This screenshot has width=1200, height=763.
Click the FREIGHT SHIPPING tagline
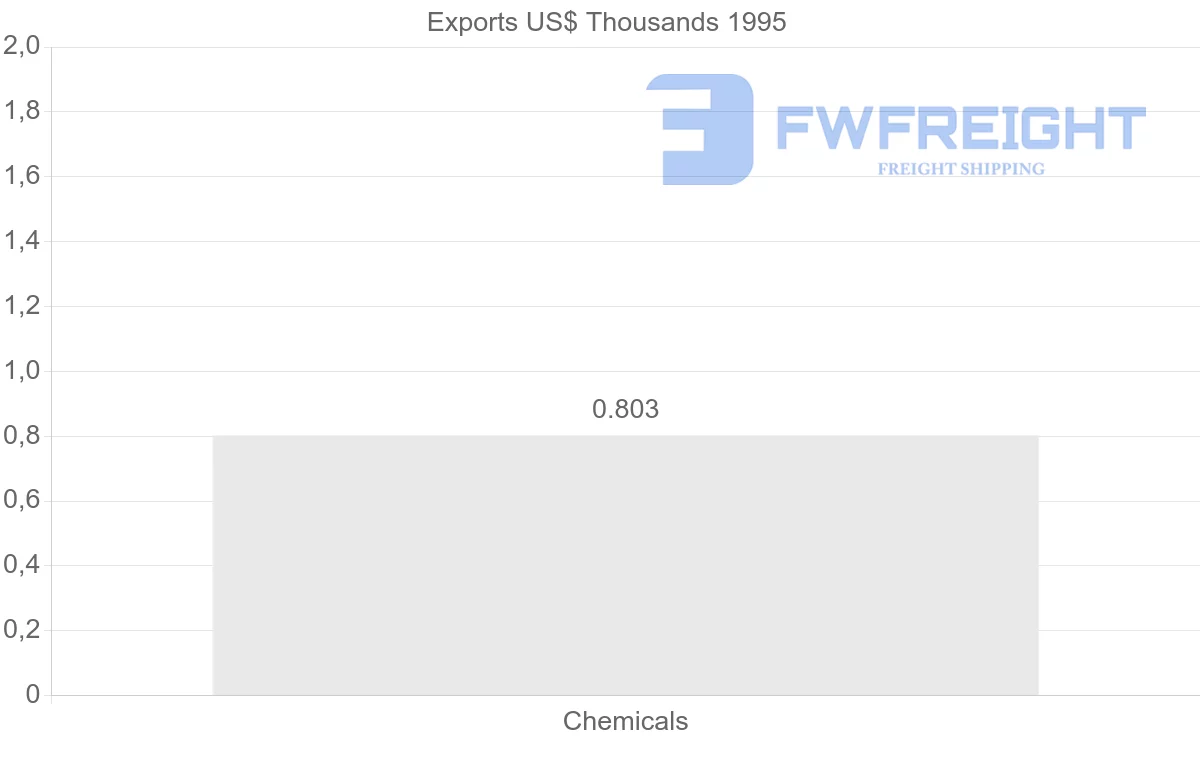point(961,169)
